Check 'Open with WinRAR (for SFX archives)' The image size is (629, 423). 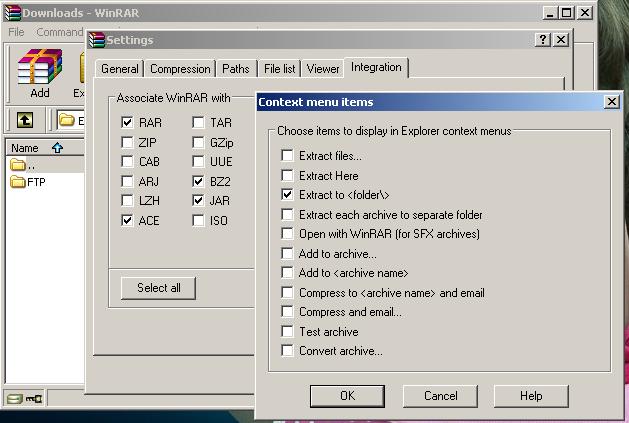click(287, 234)
